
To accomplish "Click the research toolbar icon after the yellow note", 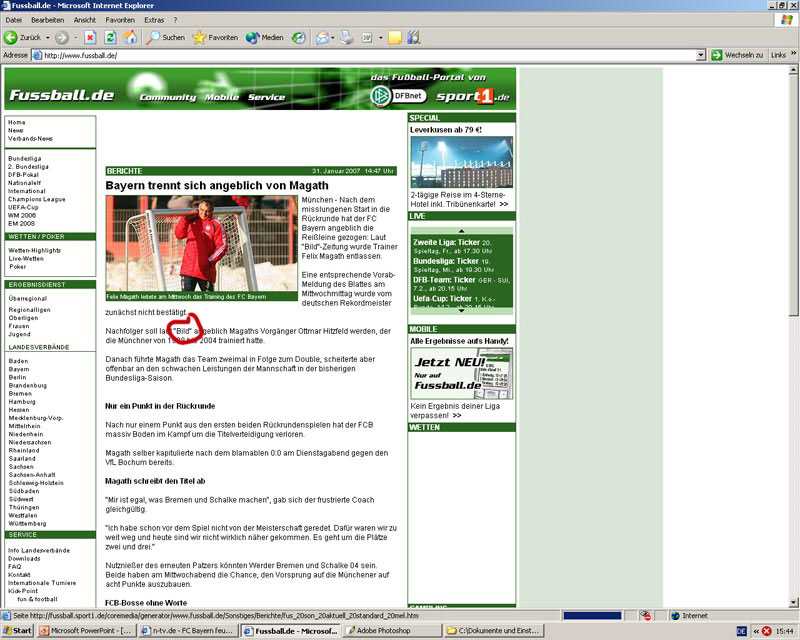I will click(413, 37).
